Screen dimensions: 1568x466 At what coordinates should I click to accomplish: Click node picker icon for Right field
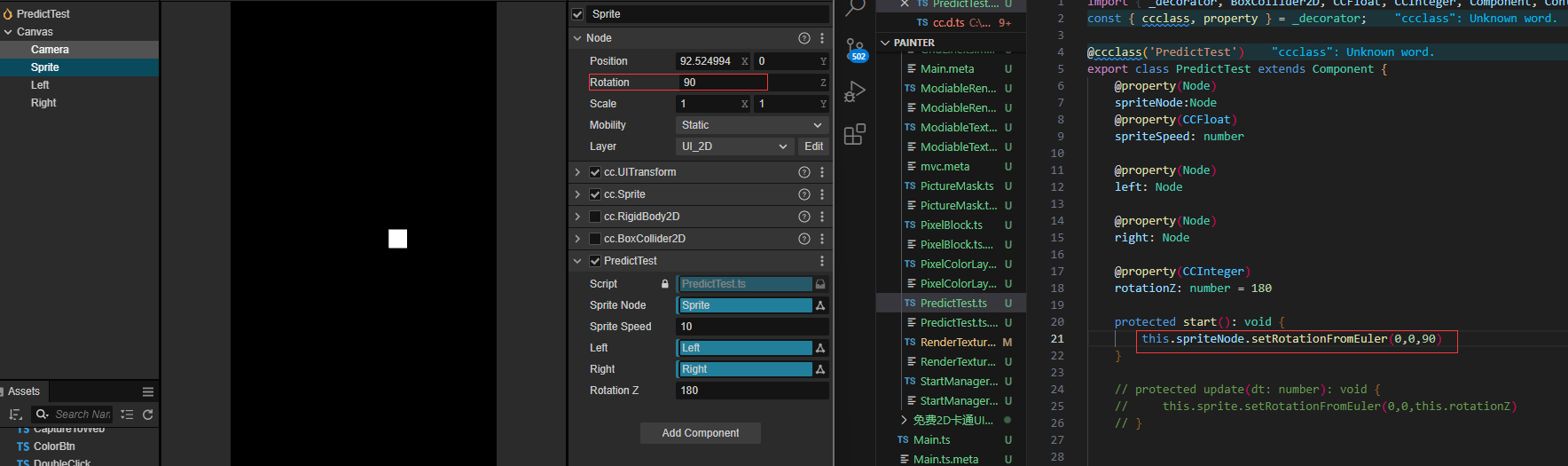(x=820, y=369)
